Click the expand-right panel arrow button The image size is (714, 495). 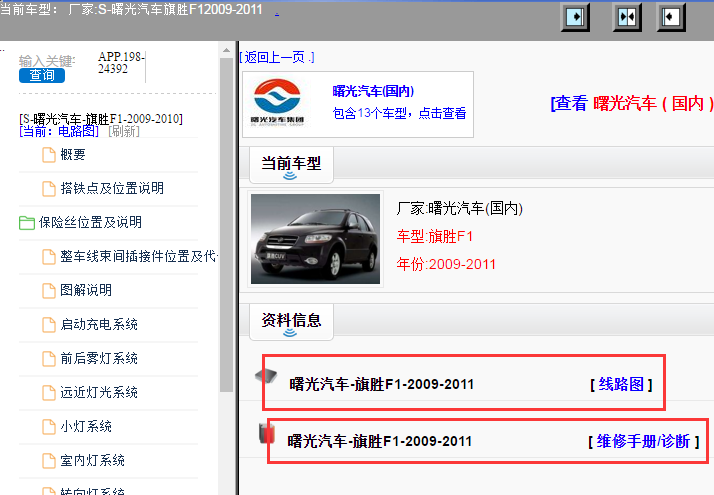(575, 17)
